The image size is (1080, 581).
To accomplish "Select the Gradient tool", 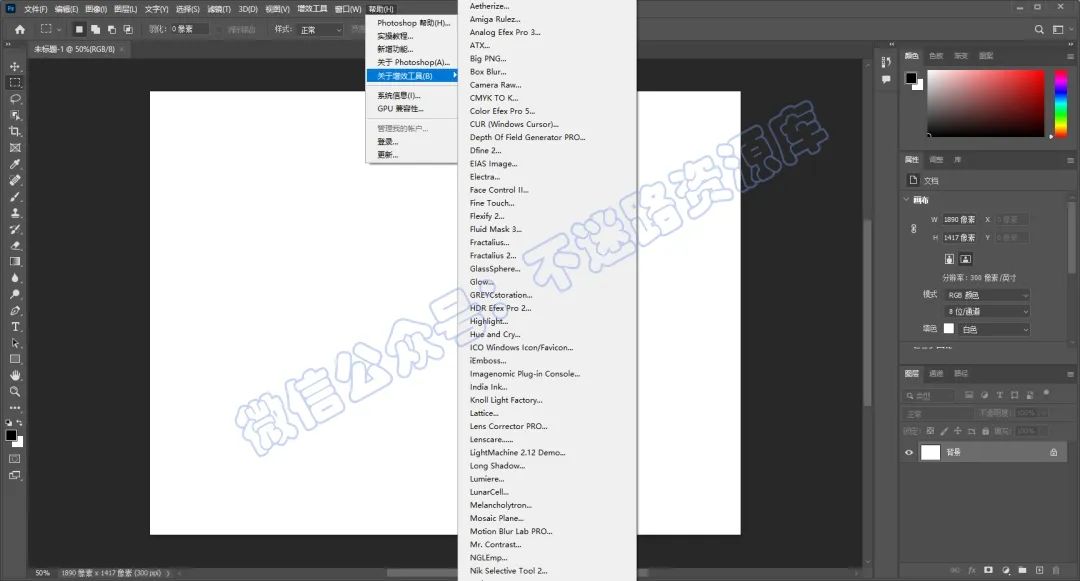I will 14,262.
